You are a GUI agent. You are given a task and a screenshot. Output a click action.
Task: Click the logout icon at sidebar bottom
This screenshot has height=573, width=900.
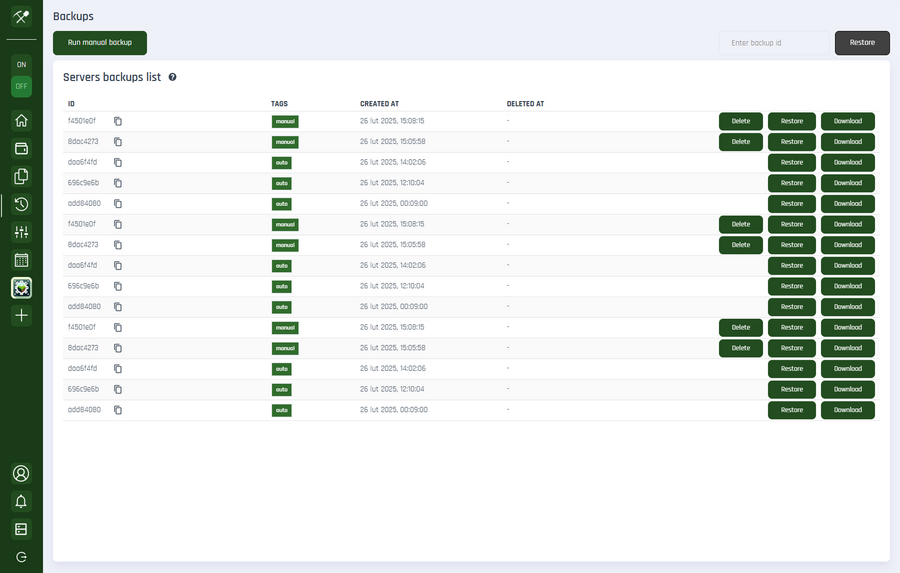(21, 556)
